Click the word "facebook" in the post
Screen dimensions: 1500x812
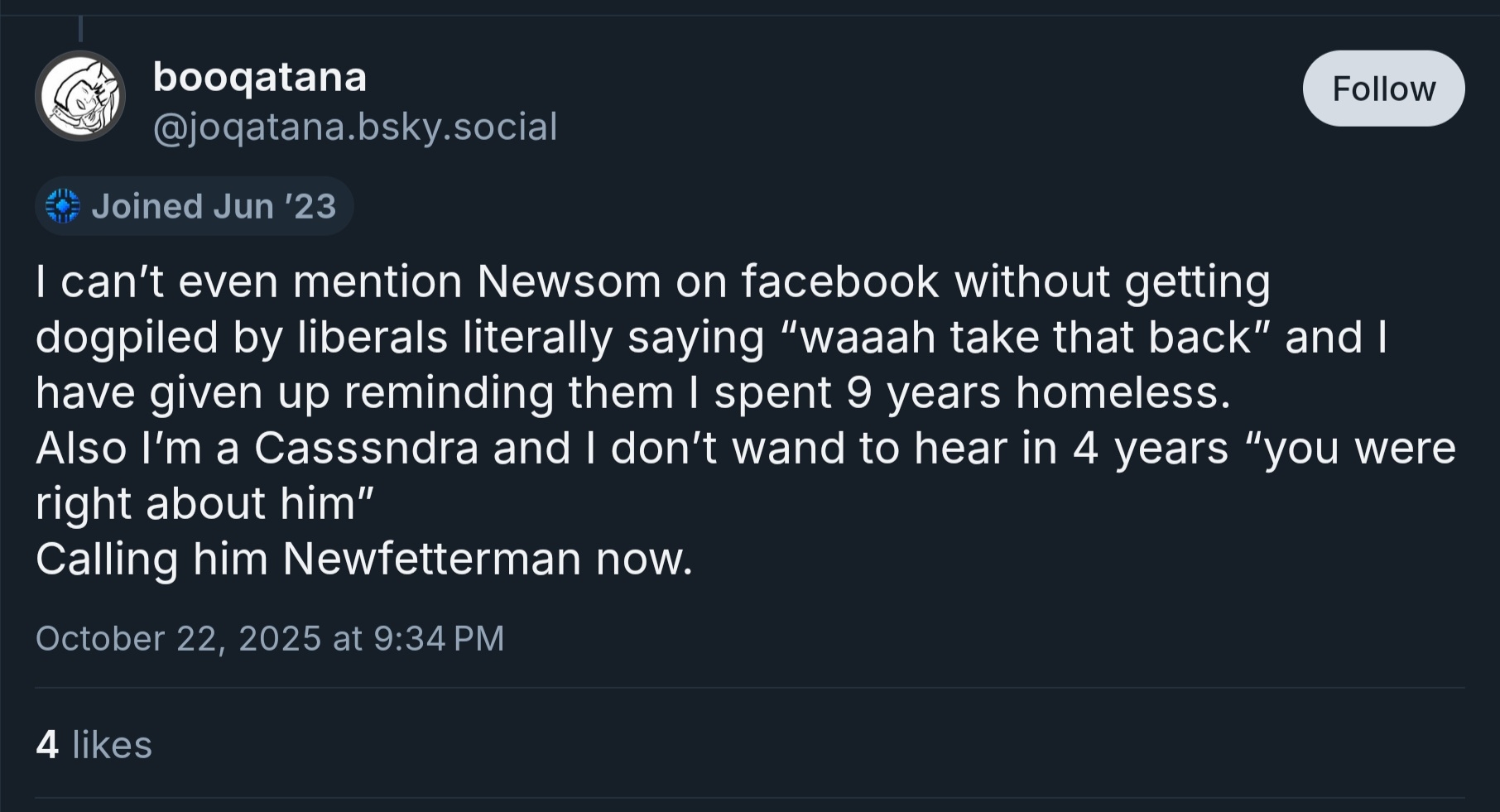(839, 281)
